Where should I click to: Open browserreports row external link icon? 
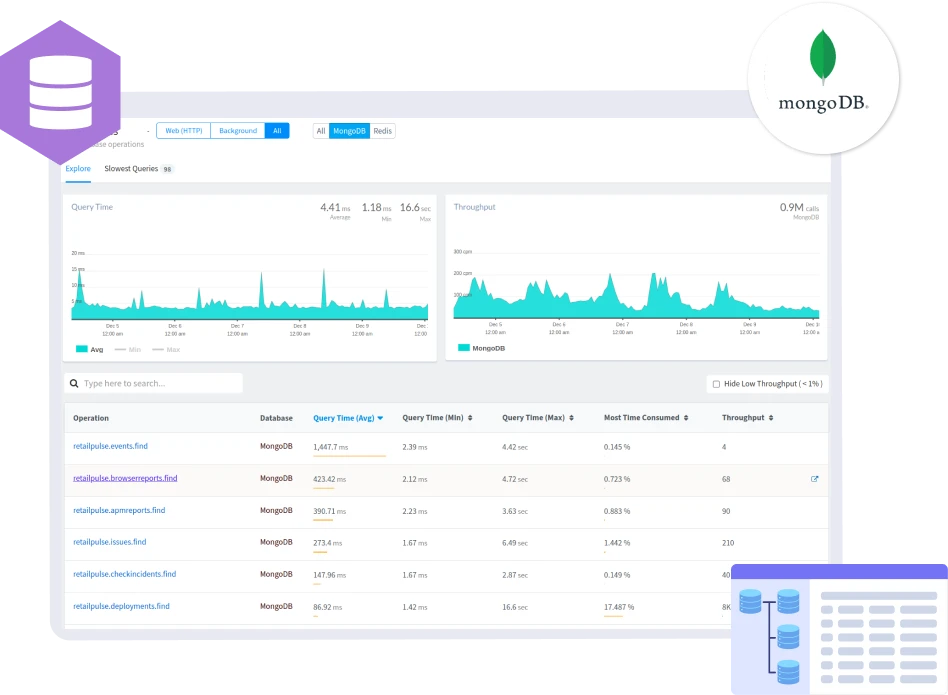pyautogui.click(x=814, y=479)
